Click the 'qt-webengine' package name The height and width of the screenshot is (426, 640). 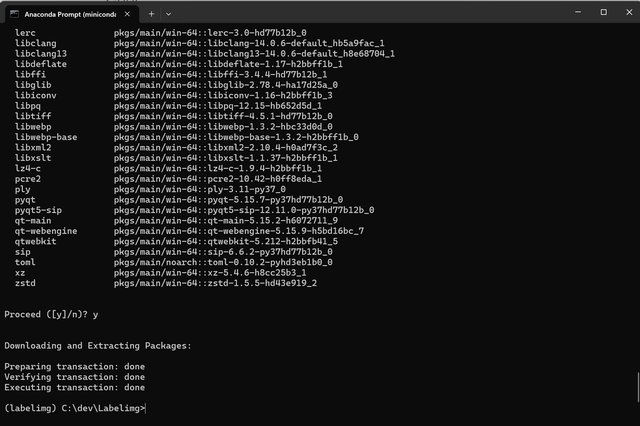(46, 231)
